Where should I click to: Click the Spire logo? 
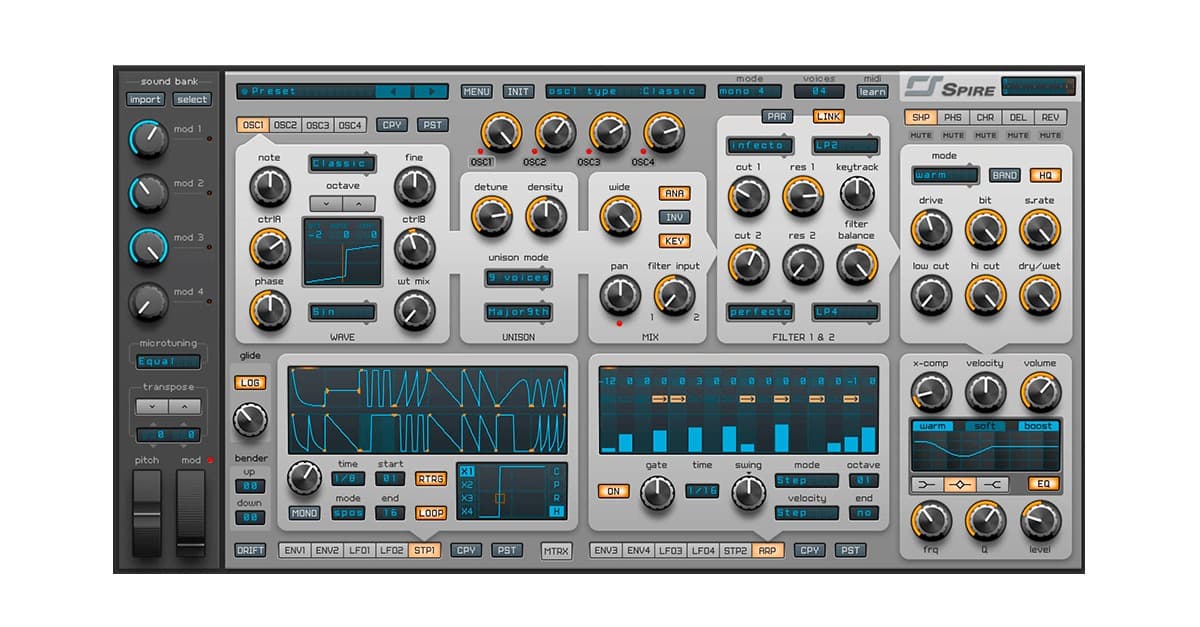946,85
